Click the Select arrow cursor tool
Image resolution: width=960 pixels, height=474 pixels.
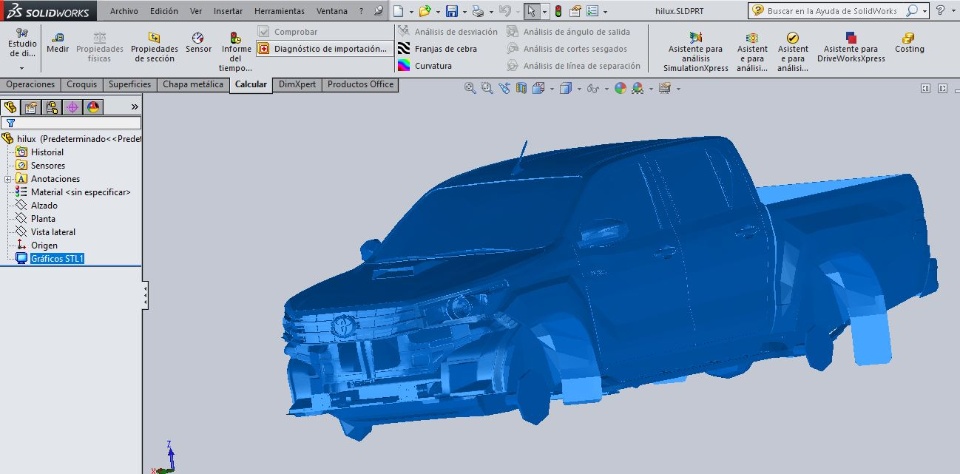click(531, 11)
